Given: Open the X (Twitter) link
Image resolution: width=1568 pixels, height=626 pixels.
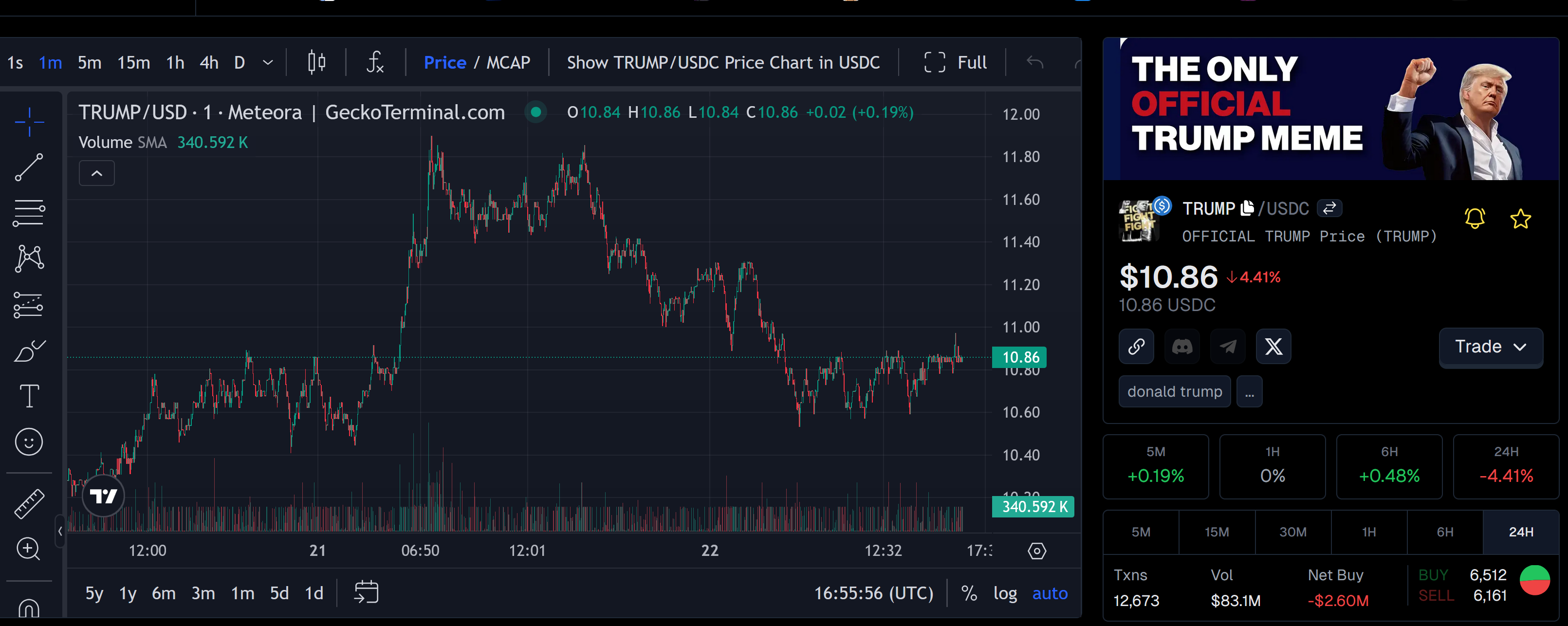Looking at the screenshot, I should 1273,347.
